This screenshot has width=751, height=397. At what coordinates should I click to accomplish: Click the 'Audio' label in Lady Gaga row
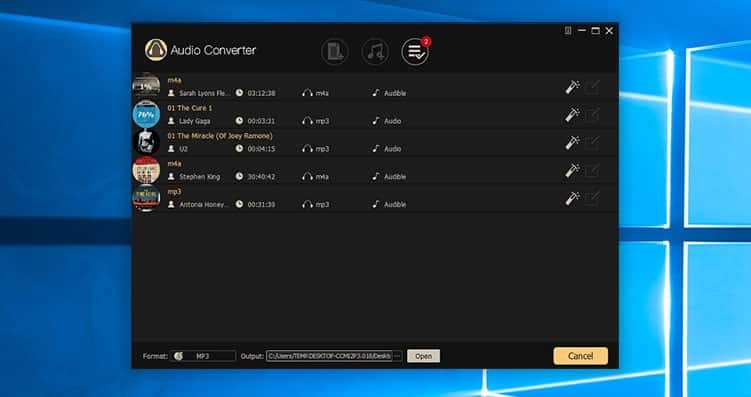[x=392, y=121]
